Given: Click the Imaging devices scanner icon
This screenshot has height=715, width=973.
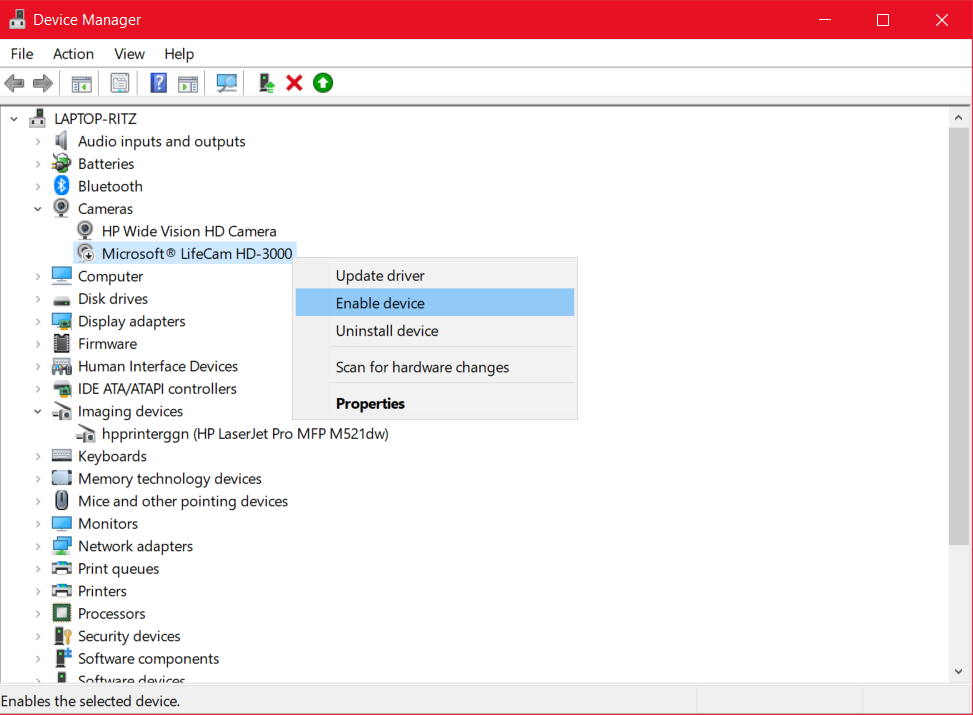Looking at the screenshot, I should tap(62, 411).
